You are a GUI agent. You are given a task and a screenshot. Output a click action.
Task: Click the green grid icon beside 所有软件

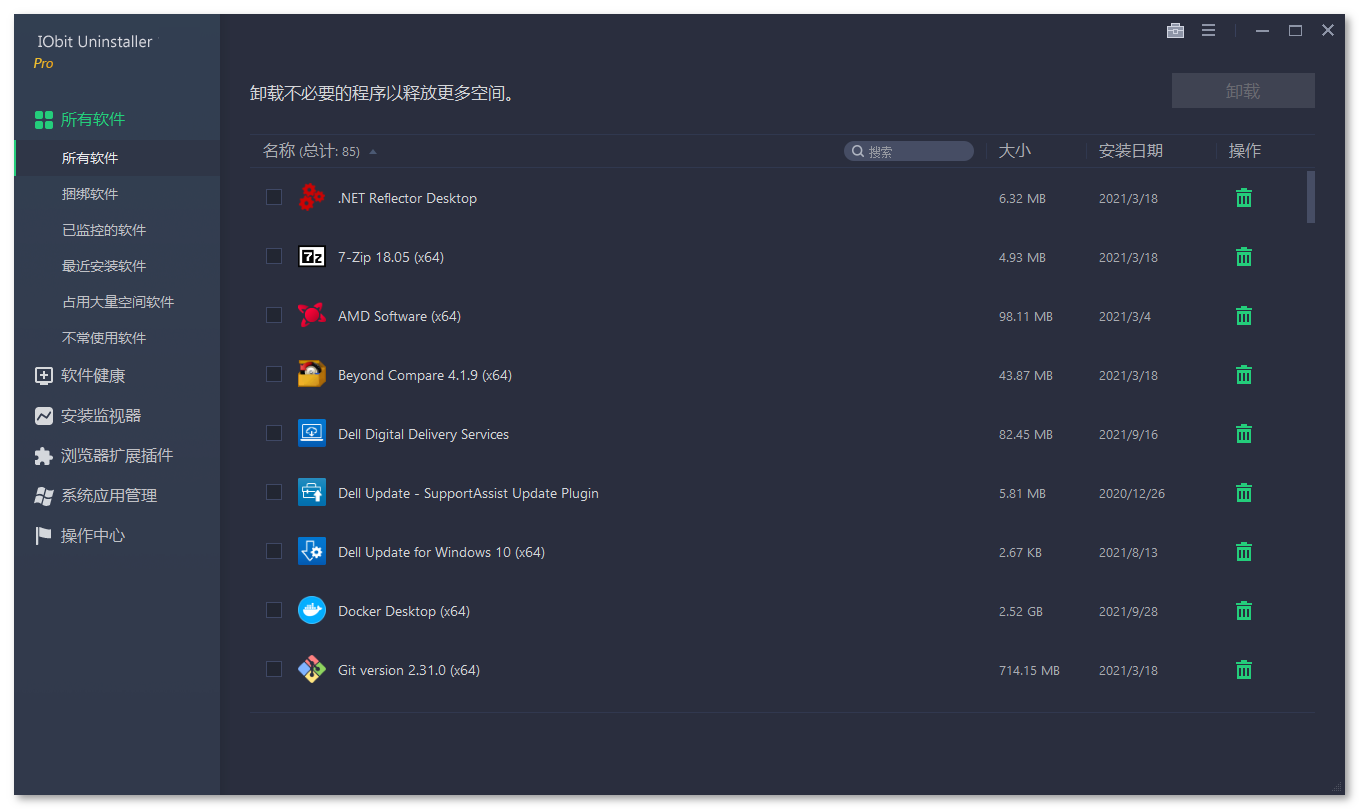(44, 120)
